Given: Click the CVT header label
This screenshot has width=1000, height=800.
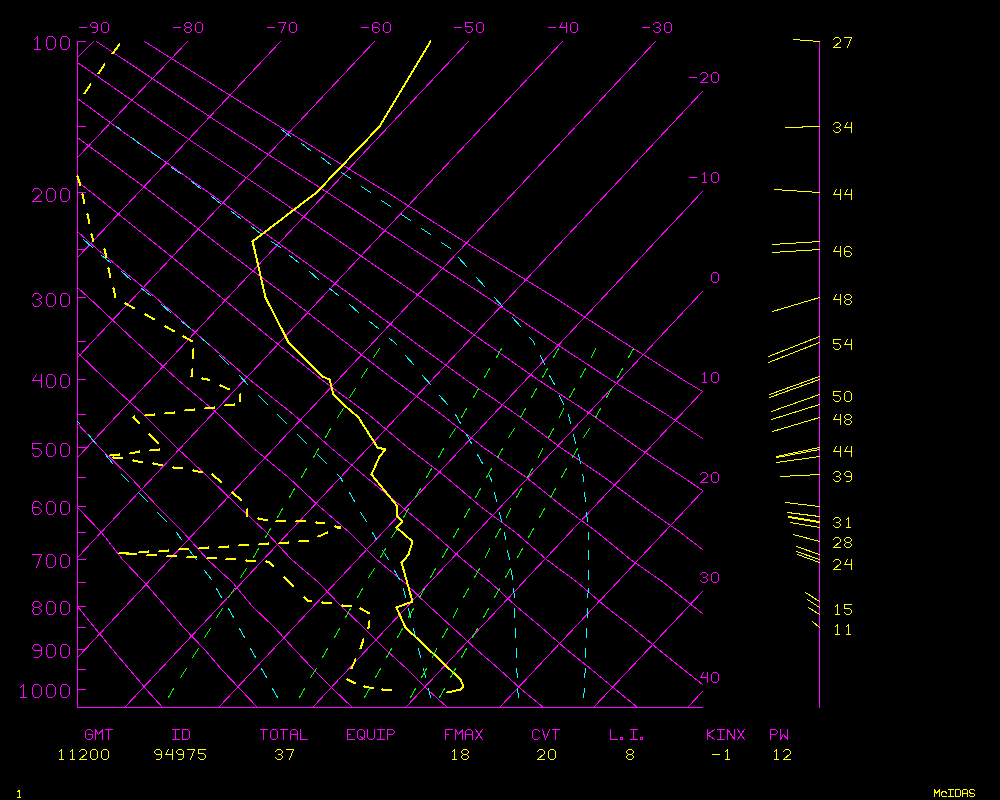Looking at the screenshot, I should [x=546, y=735].
